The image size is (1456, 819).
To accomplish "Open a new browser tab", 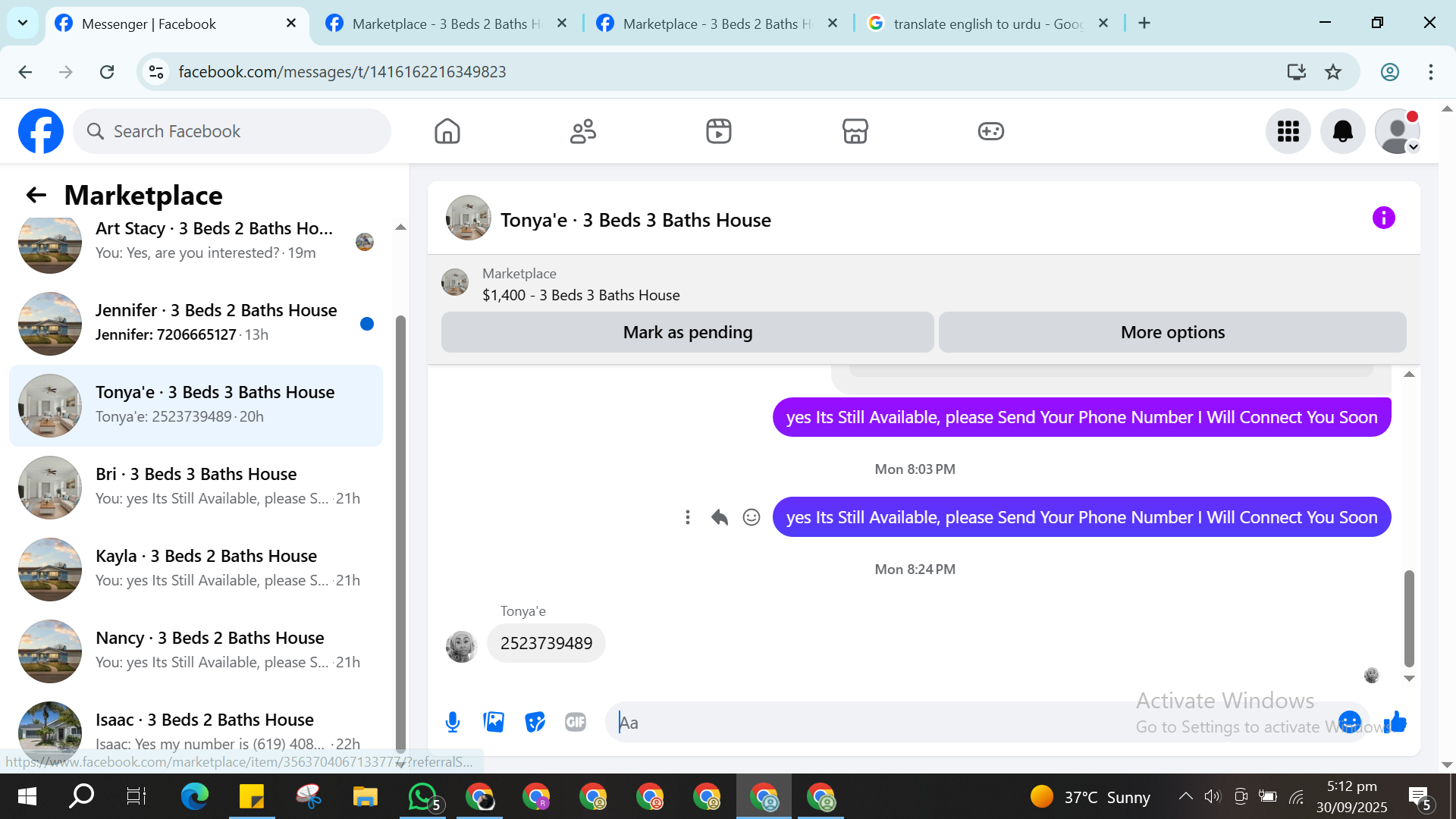I will 1144,24.
